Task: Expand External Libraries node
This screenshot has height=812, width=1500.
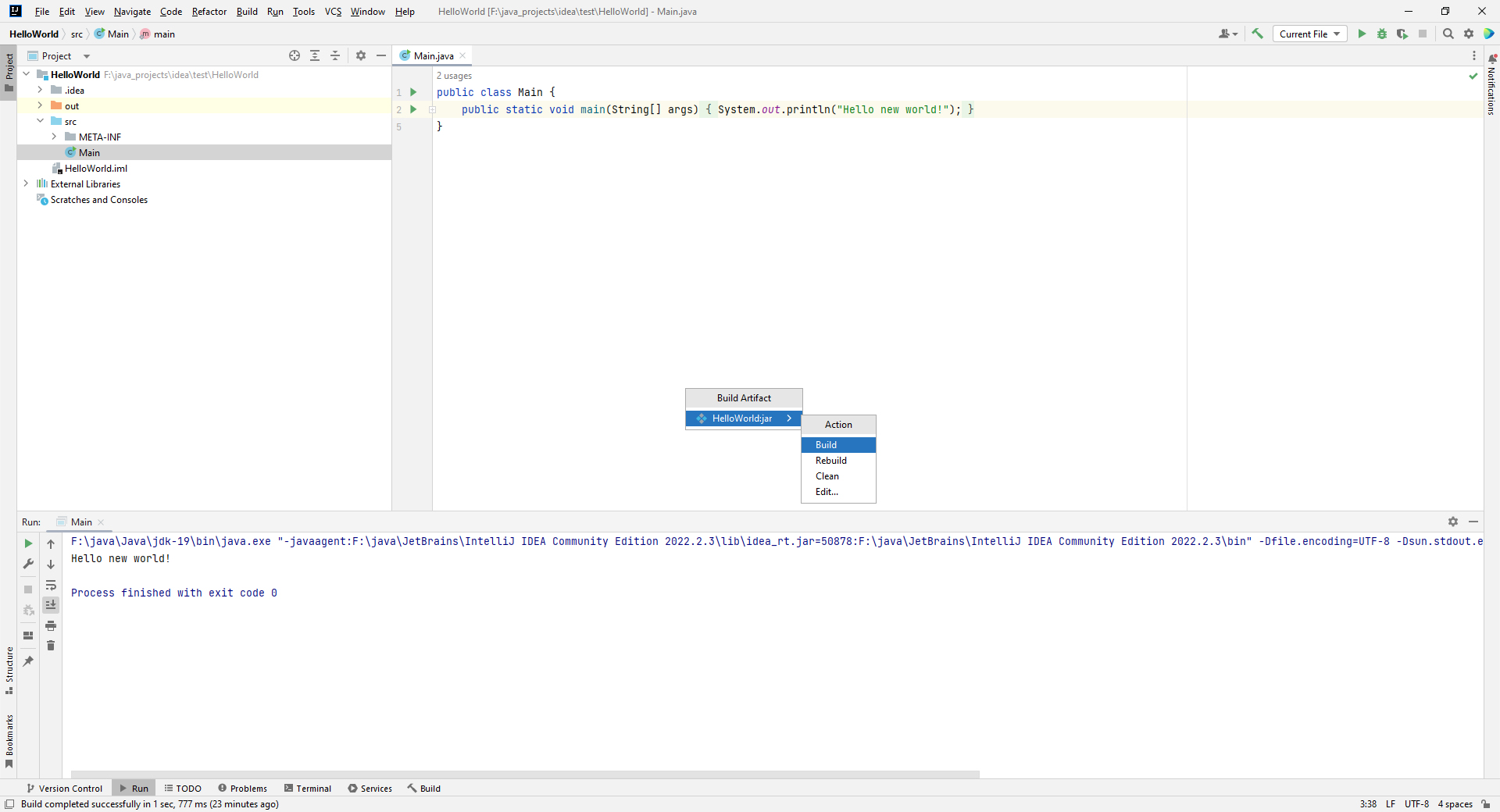Action: (26, 183)
